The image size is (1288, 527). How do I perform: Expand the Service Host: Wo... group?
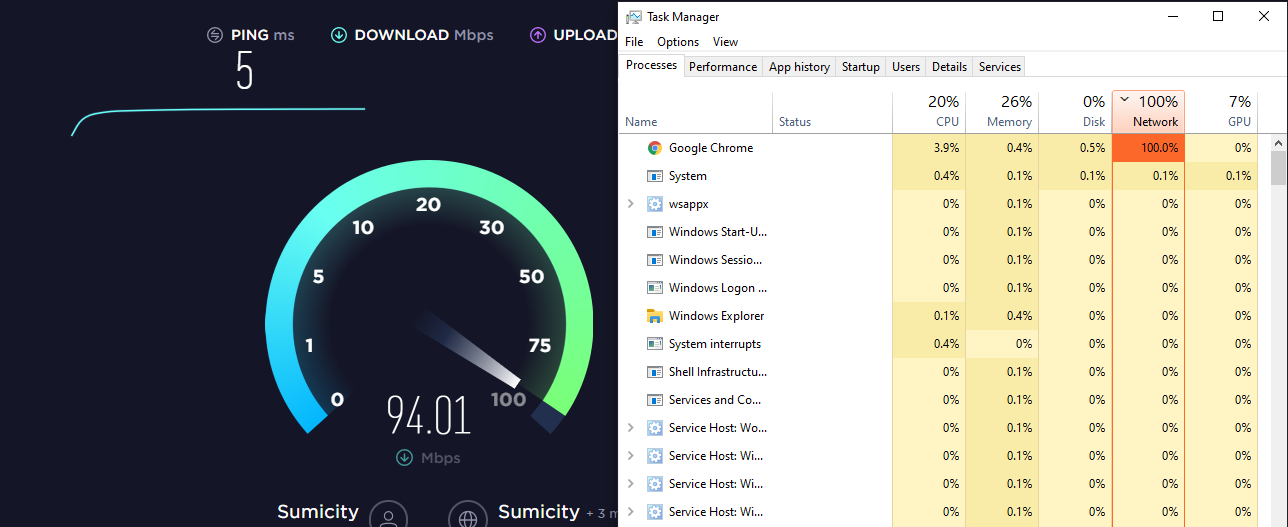tap(630, 428)
